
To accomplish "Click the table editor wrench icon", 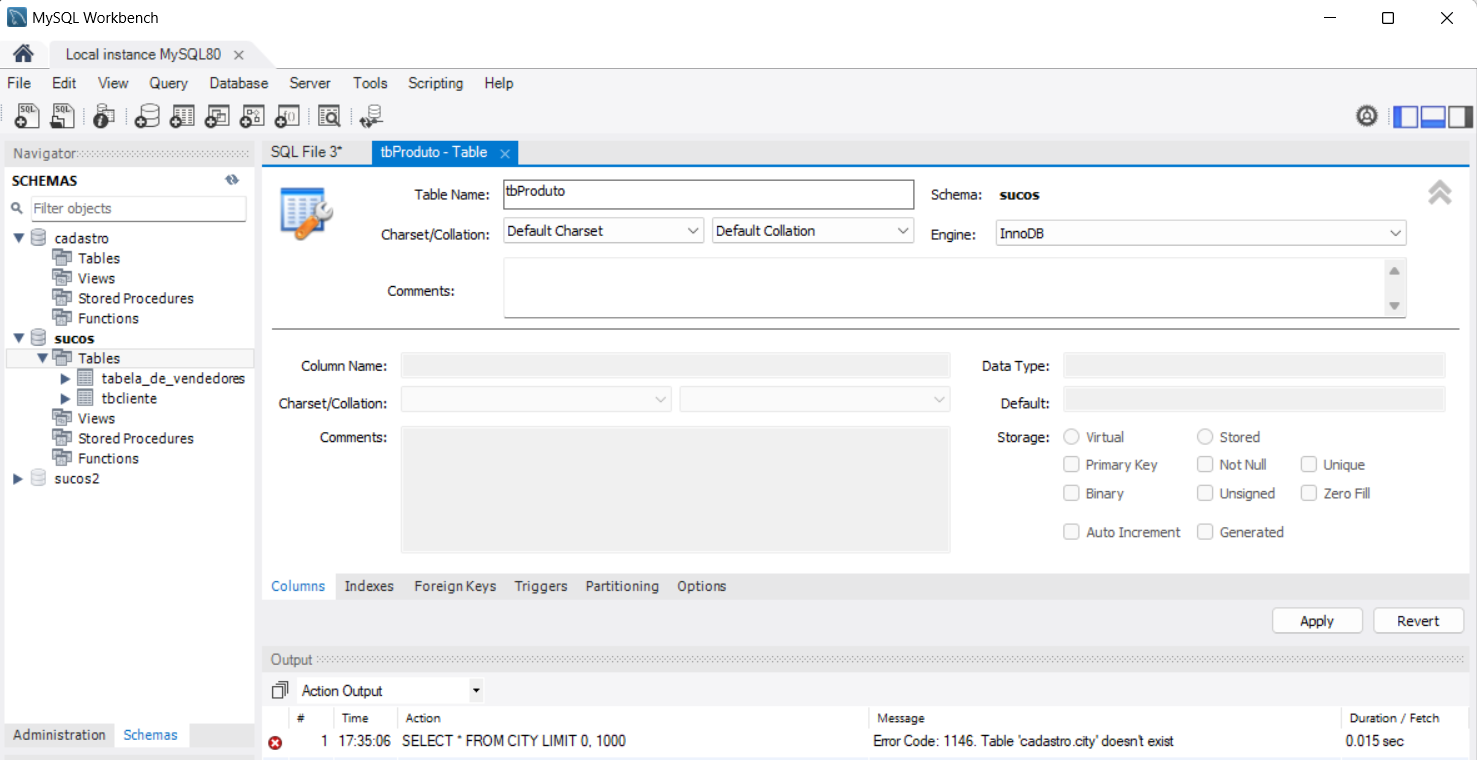I will coord(306,211).
